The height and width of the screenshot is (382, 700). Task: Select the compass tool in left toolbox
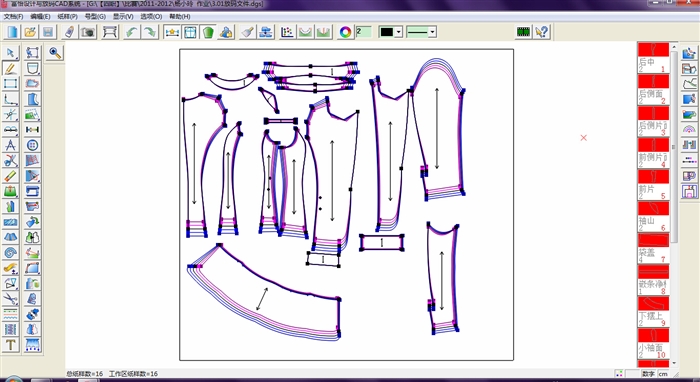10,145
